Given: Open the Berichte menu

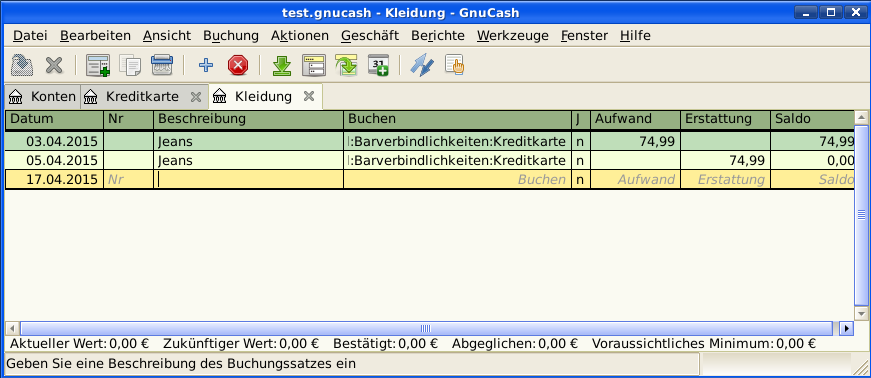Looking at the screenshot, I should click(438, 36).
